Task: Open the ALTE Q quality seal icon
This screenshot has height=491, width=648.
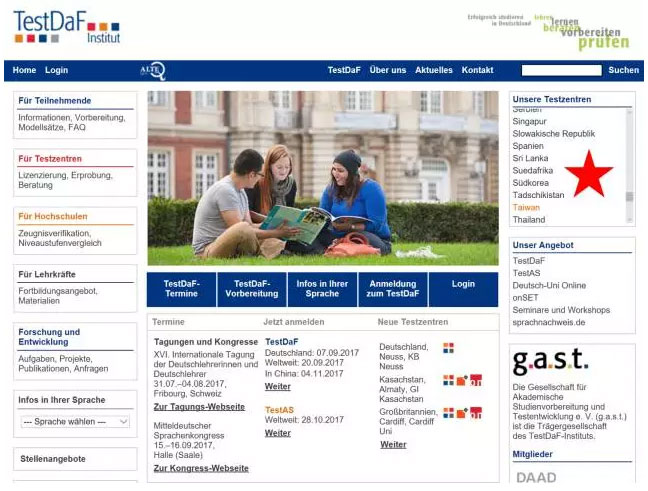Action: click(153, 71)
